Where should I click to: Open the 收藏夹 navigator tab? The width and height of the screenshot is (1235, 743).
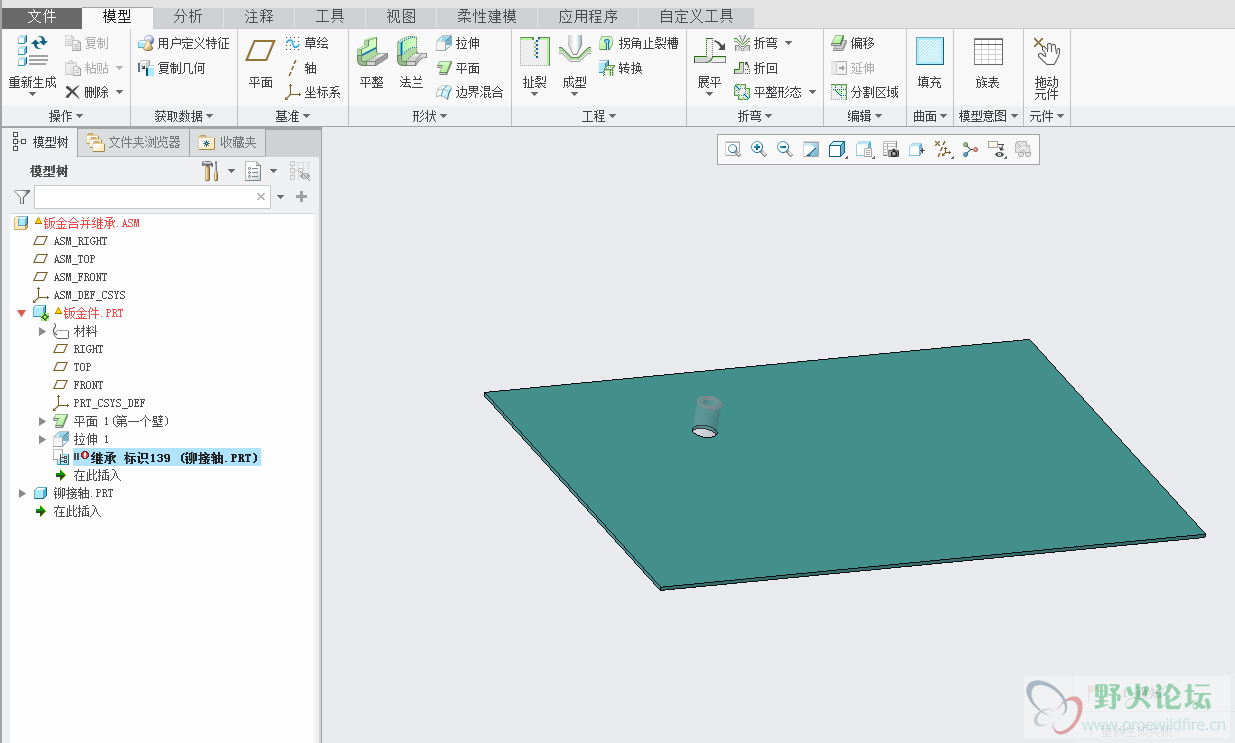pyautogui.click(x=228, y=142)
